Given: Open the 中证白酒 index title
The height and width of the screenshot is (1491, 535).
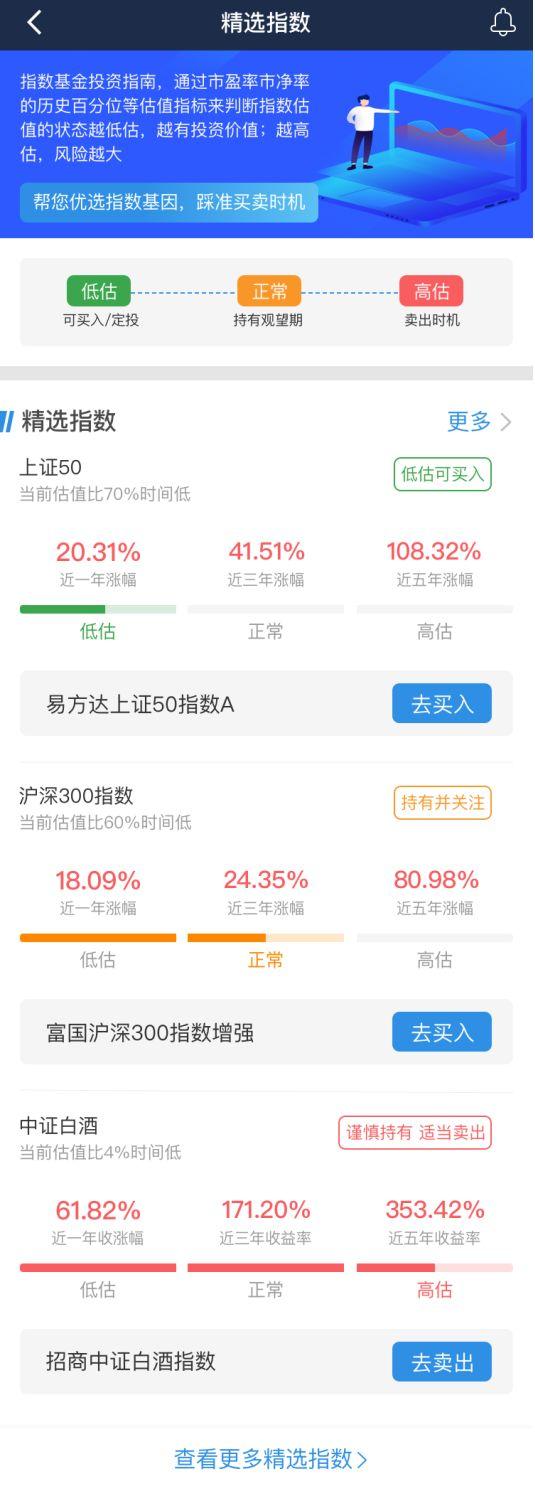Looking at the screenshot, I should [x=59, y=1125].
